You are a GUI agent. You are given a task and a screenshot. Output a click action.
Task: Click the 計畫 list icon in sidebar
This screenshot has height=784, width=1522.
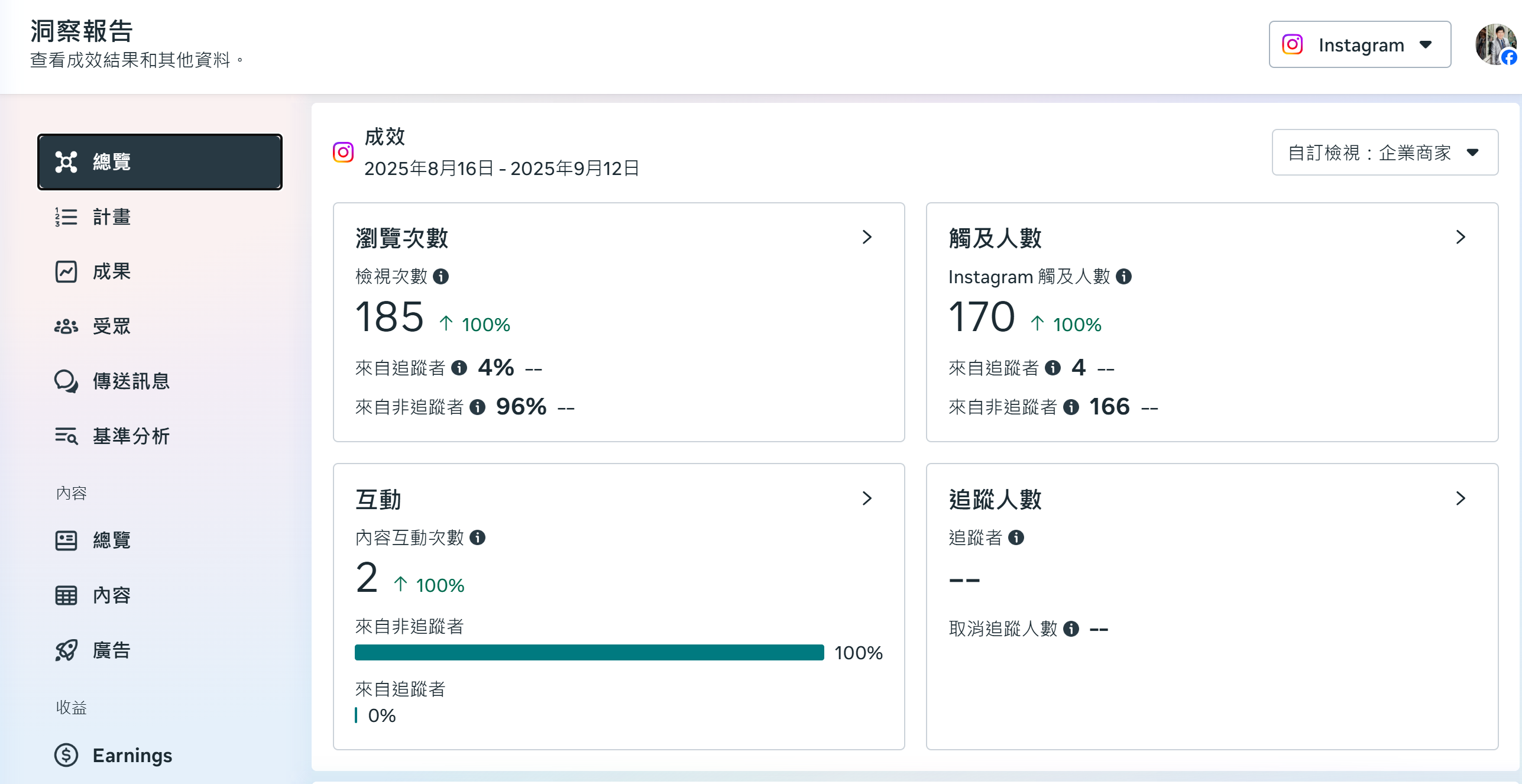66,217
